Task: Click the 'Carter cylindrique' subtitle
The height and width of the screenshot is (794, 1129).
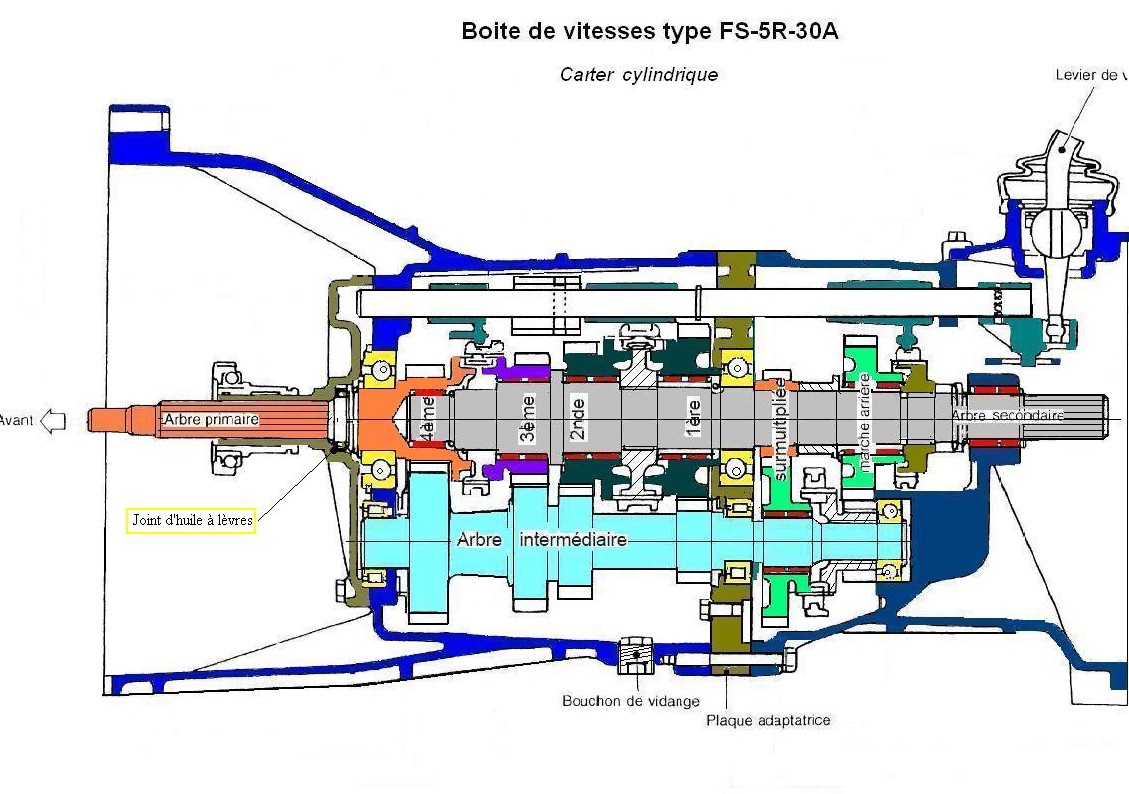Action: 639,74
